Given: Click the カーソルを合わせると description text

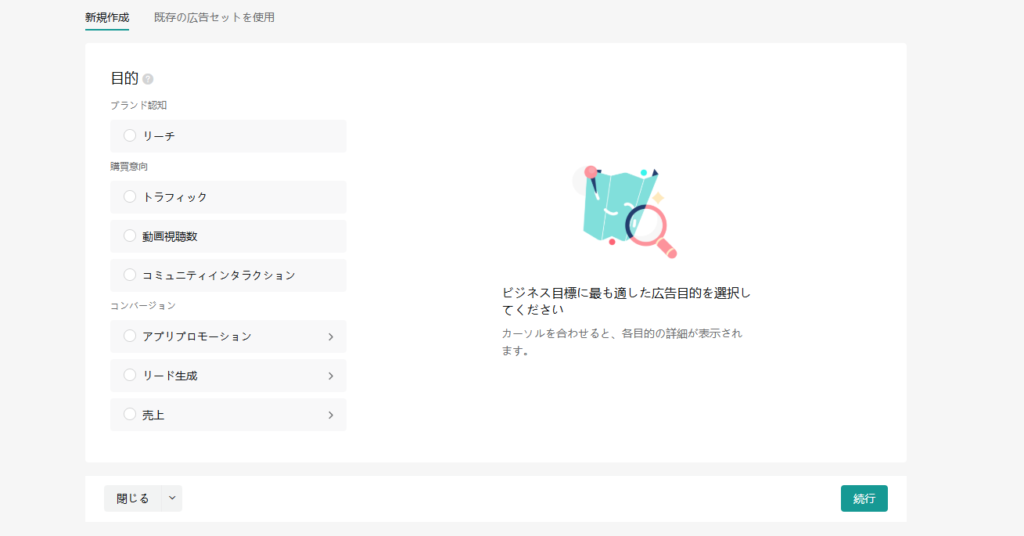Looking at the screenshot, I should coord(622,341).
